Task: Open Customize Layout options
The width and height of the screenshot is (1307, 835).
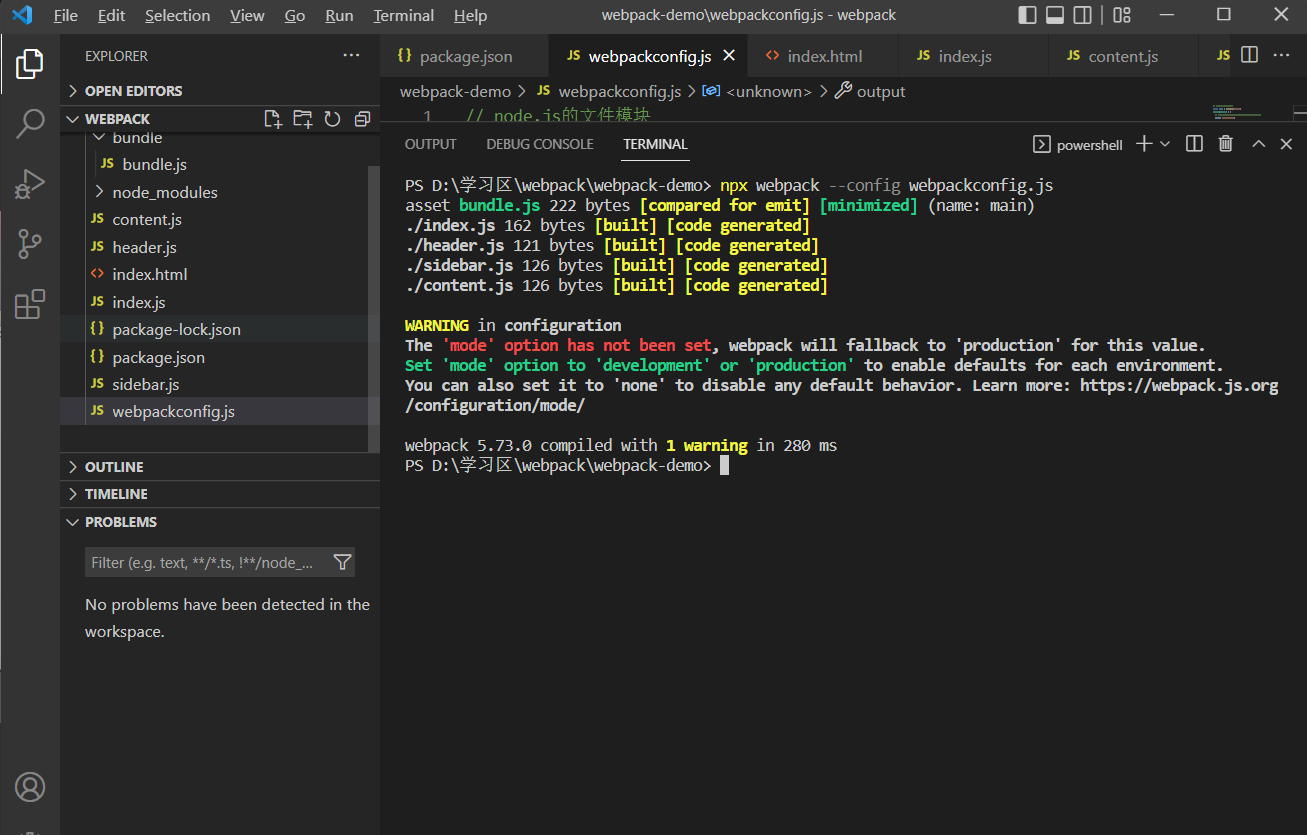Action: click(x=1122, y=15)
